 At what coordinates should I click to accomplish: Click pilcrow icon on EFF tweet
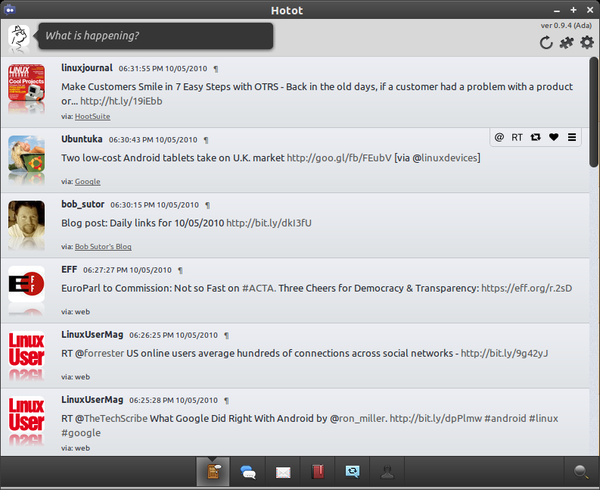point(180,270)
